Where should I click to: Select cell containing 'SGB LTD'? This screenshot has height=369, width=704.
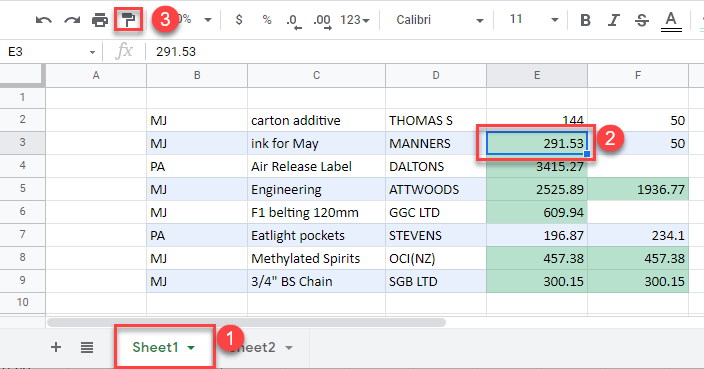click(436, 281)
